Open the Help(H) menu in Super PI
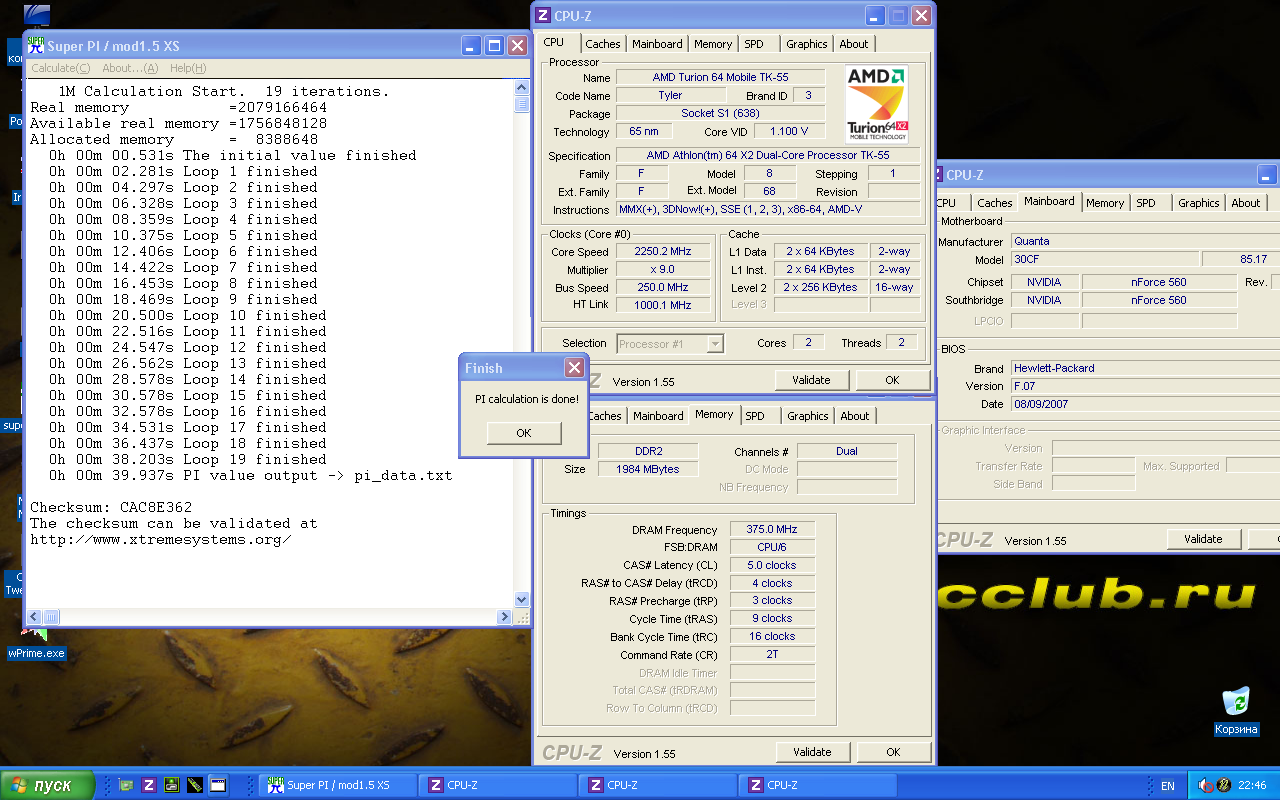Viewport: 1280px width, 800px height. (188, 68)
